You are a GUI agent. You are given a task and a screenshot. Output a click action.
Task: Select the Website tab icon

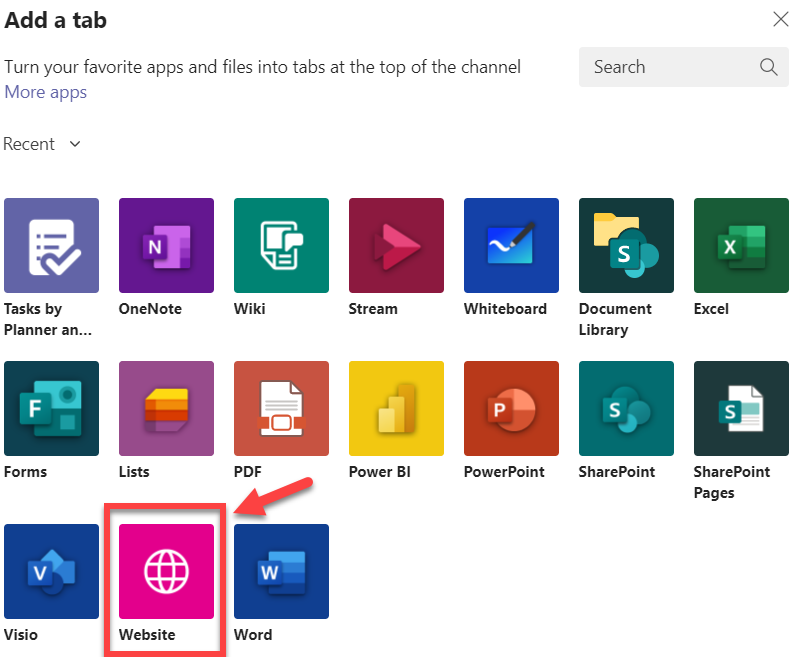click(x=166, y=571)
